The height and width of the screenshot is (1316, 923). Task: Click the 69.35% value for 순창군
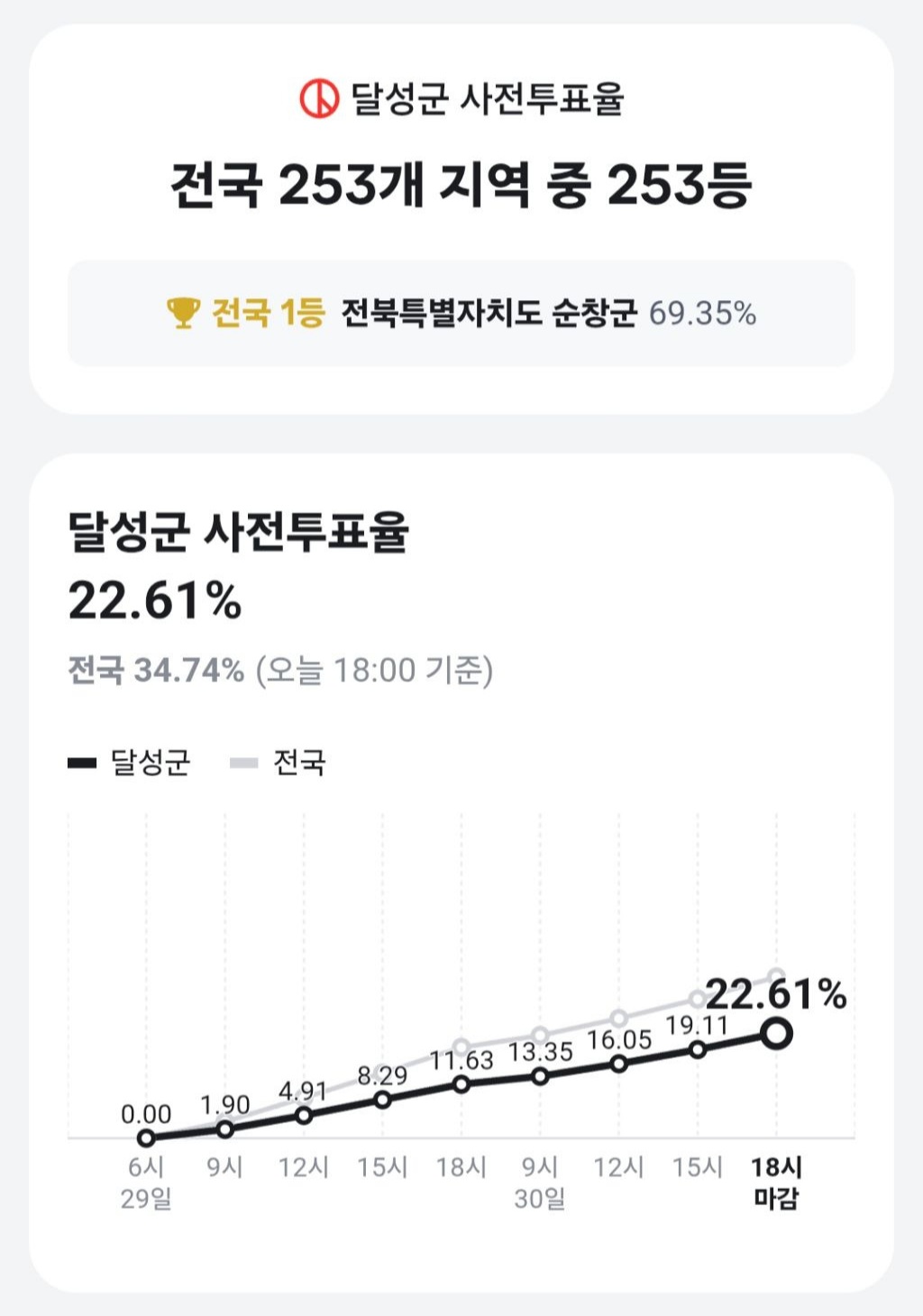point(702,314)
